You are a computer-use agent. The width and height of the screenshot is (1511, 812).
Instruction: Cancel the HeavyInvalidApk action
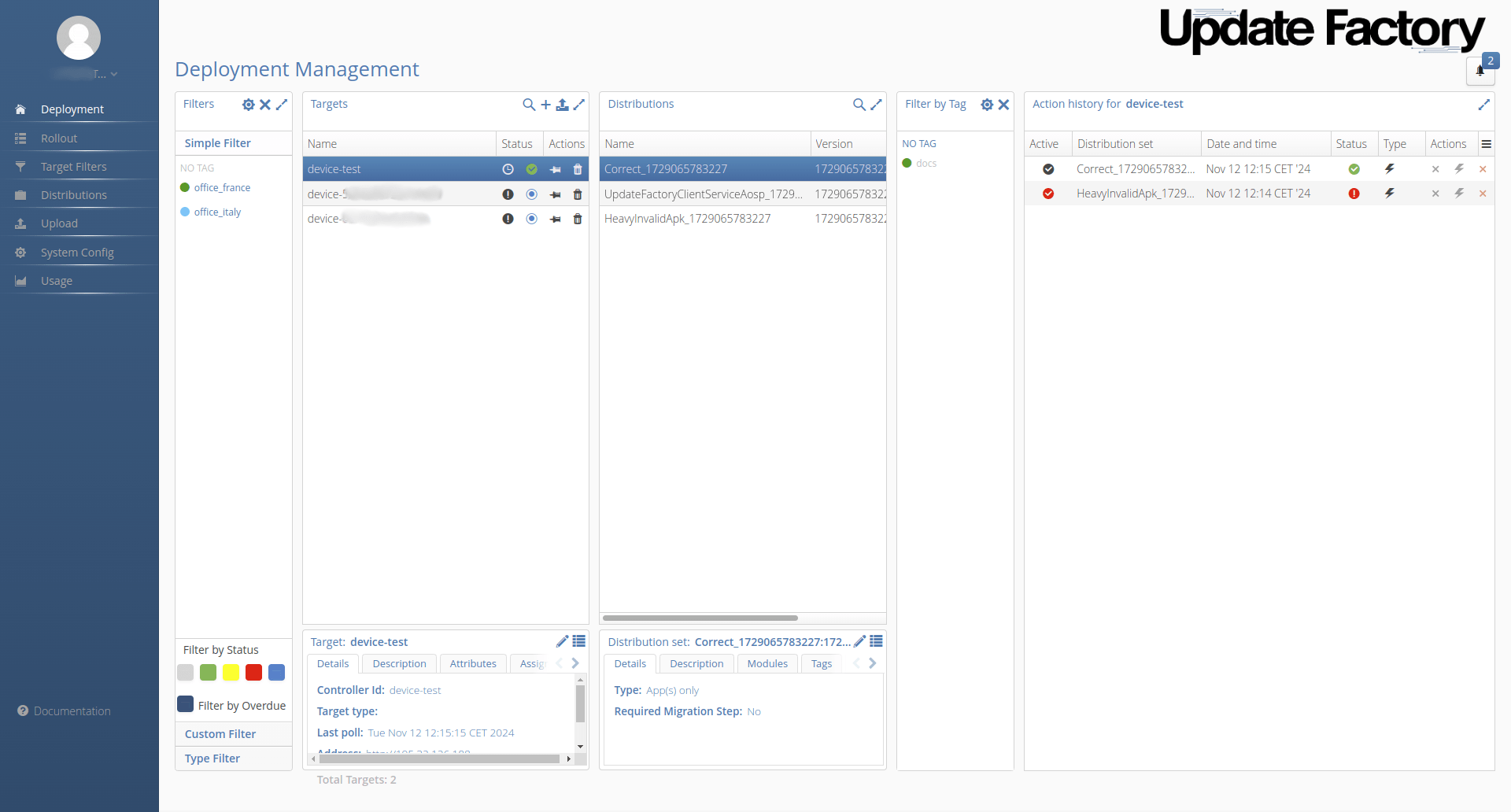click(1435, 194)
